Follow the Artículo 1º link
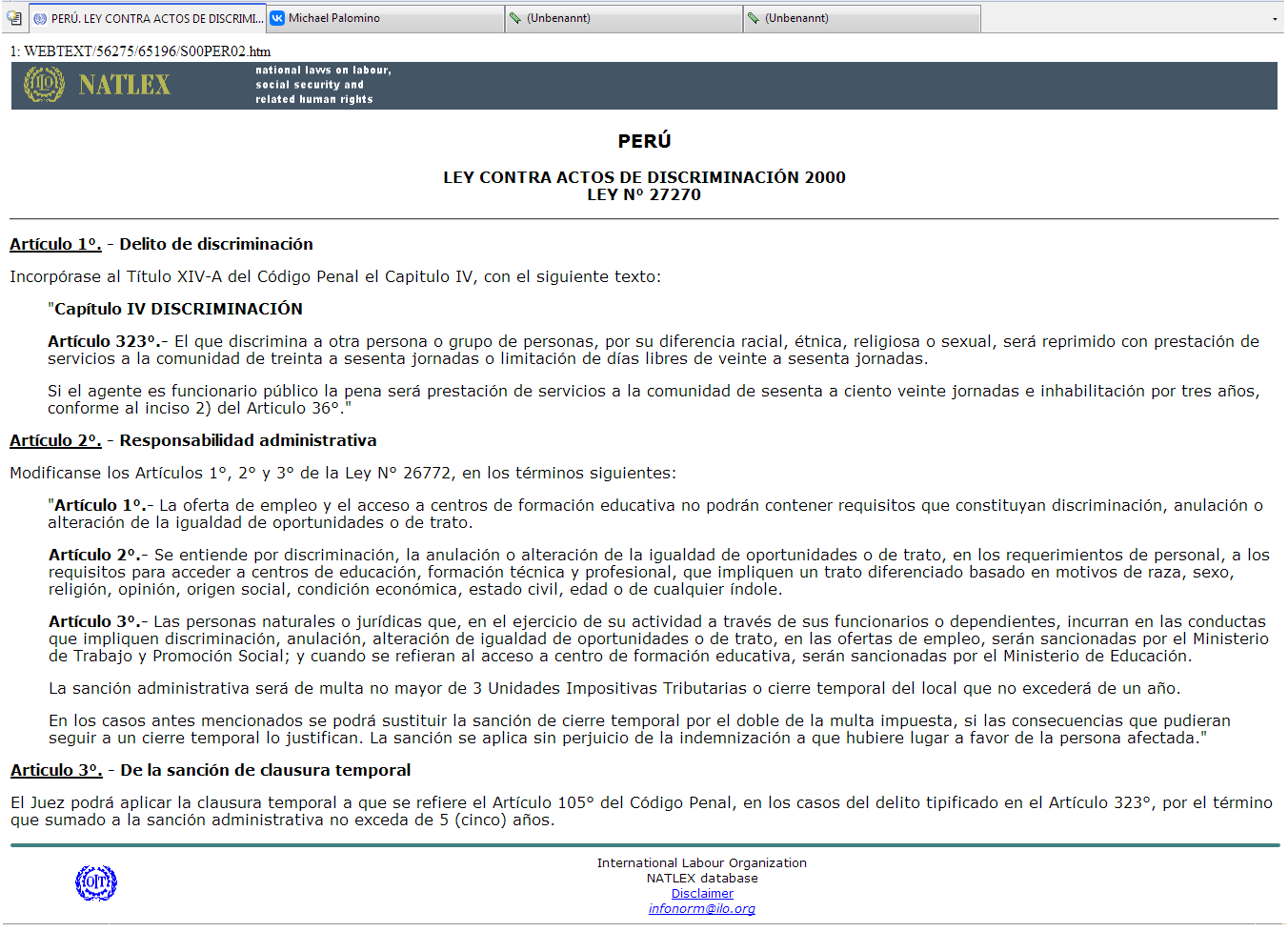The height and width of the screenshot is (932, 1288). [54, 244]
